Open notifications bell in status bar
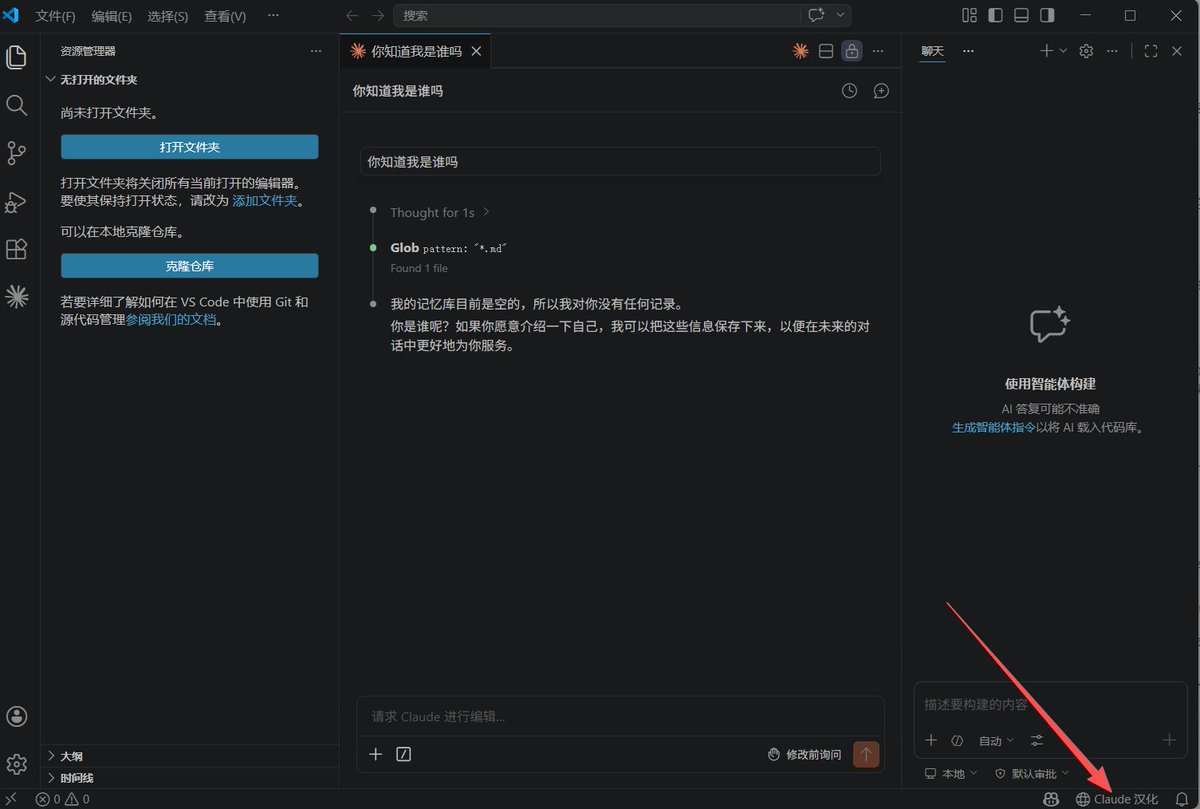The image size is (1200, 809). tap(1181, 799)
